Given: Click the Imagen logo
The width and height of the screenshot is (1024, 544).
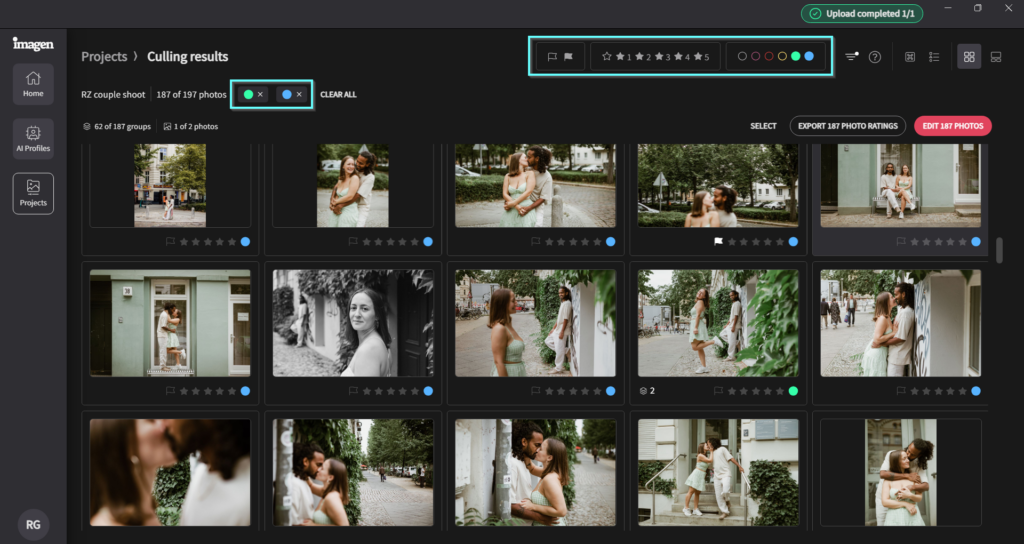Looking at the screenshot, I should click(x=33, y=44).
